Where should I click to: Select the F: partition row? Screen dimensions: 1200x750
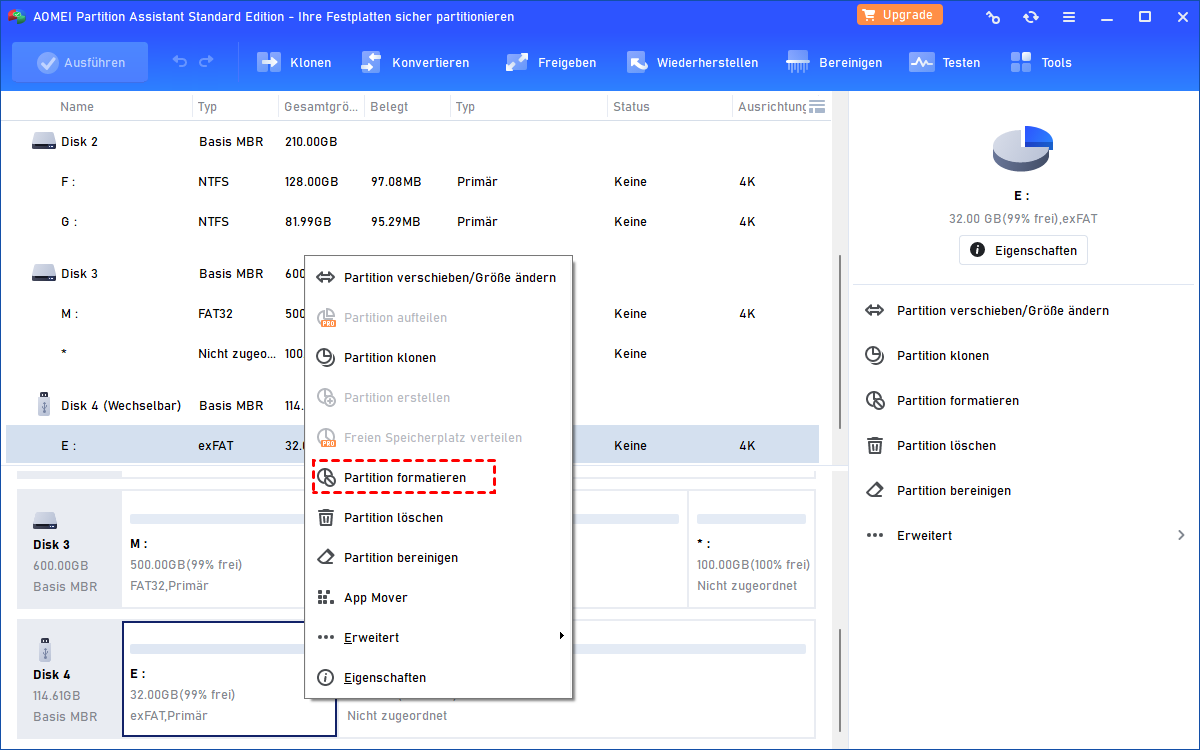click(x=412, y=182)
